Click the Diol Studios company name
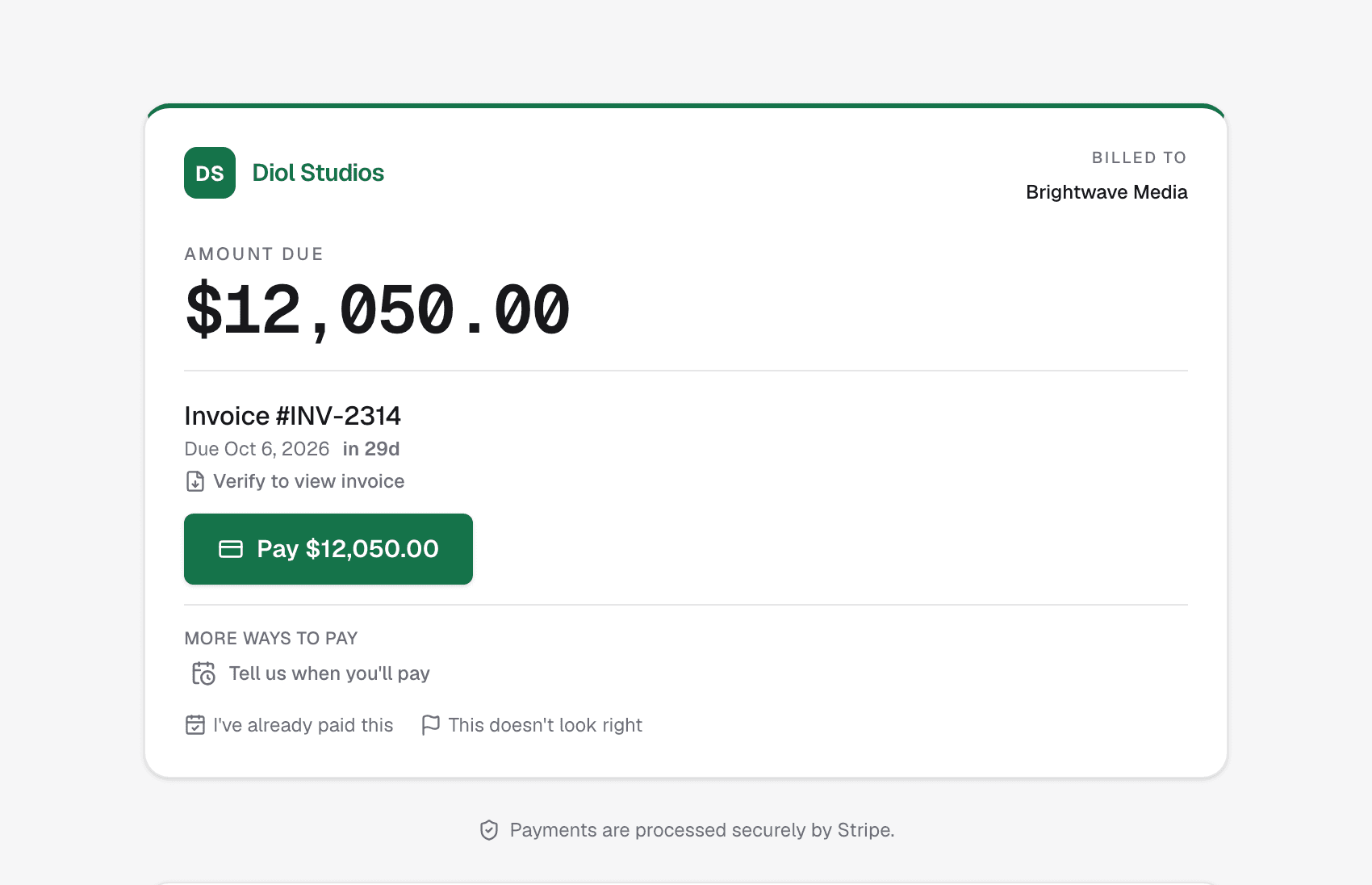 (x=318, y=173)
